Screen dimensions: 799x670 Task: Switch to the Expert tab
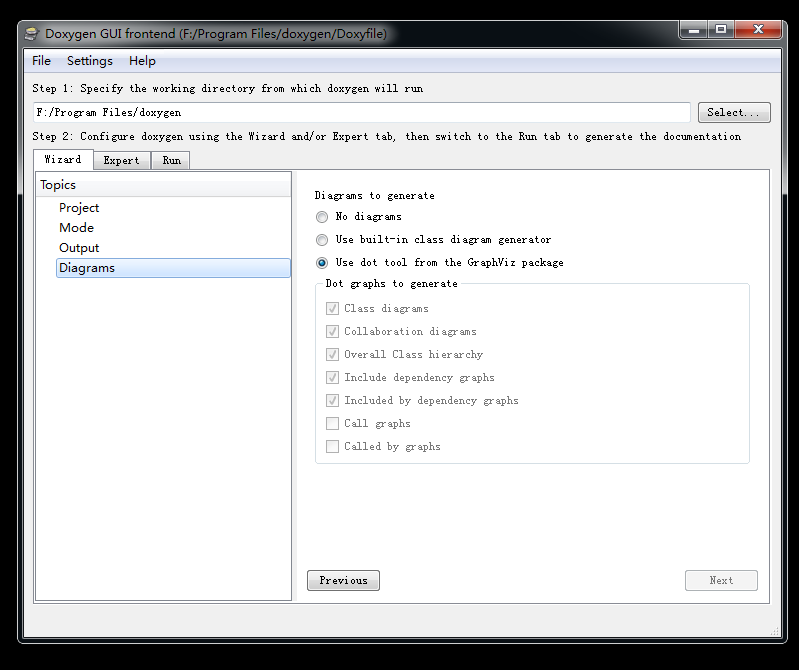pos(122,160)
